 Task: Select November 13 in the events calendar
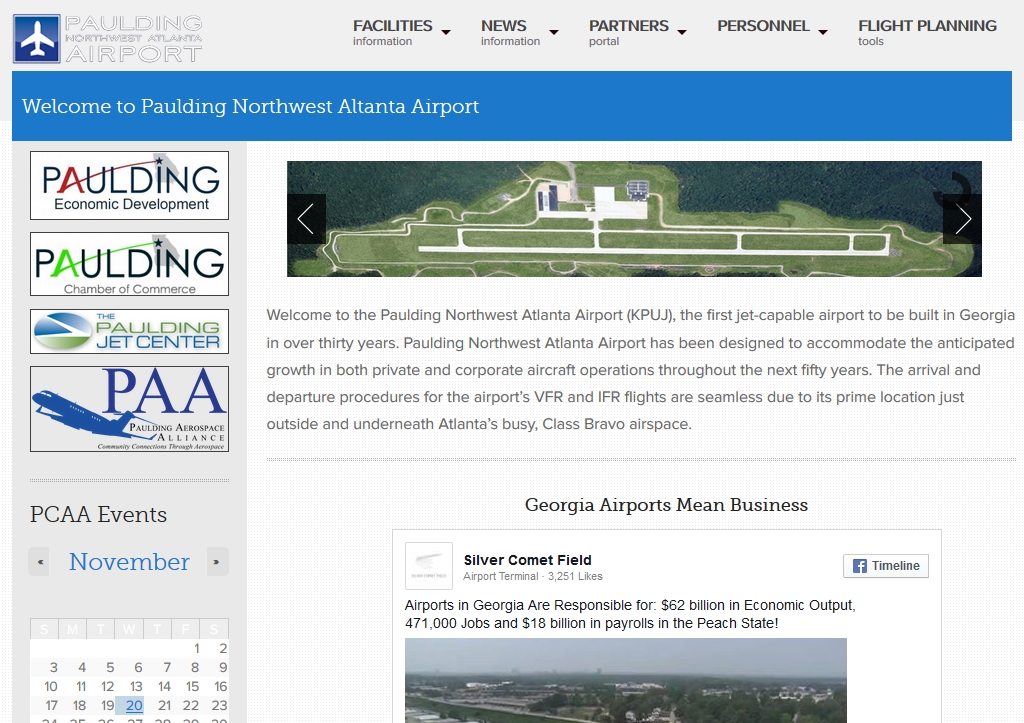coord(136,687)
